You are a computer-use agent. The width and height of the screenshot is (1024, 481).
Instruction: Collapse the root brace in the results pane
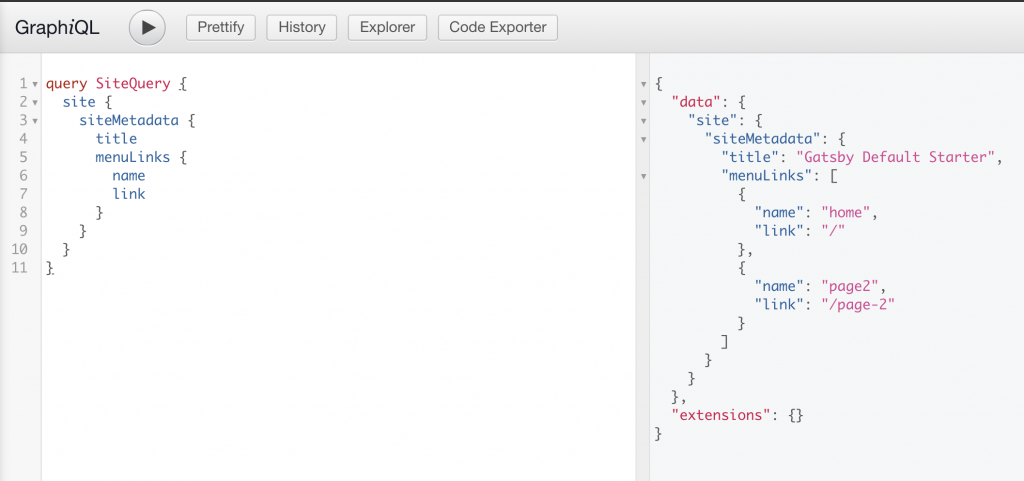pos(643,84)
